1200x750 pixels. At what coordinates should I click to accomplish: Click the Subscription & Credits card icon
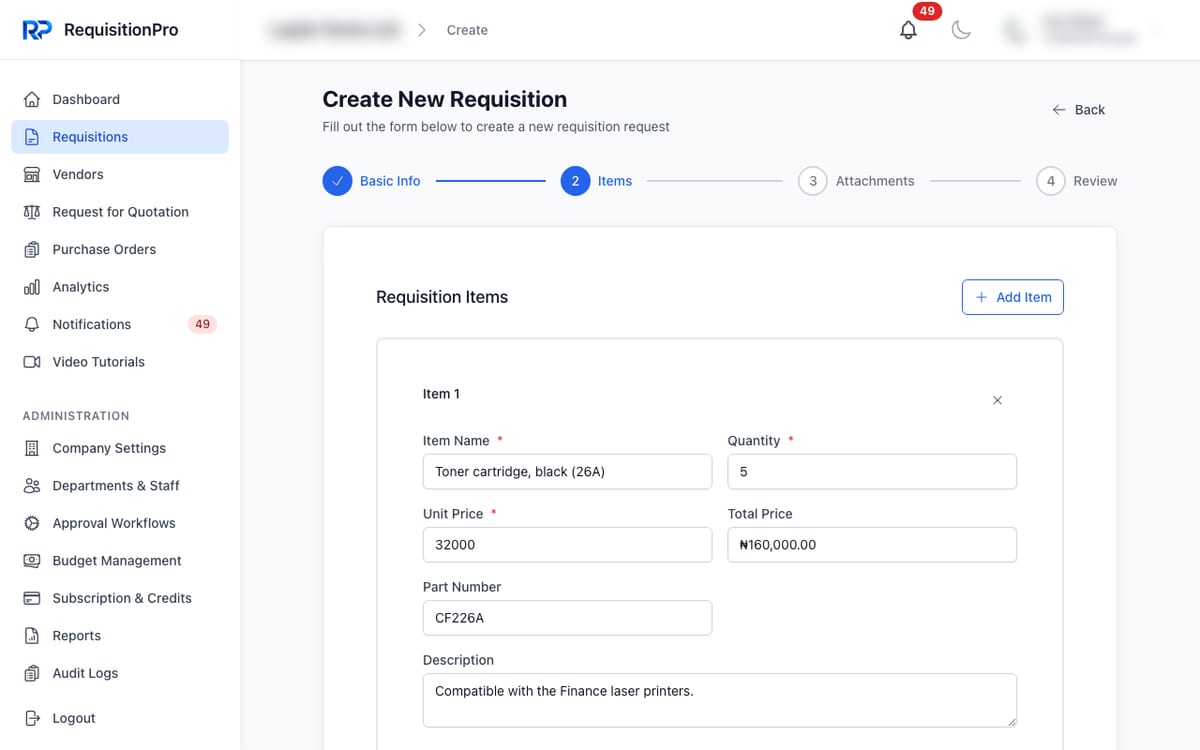click(32, 599)
